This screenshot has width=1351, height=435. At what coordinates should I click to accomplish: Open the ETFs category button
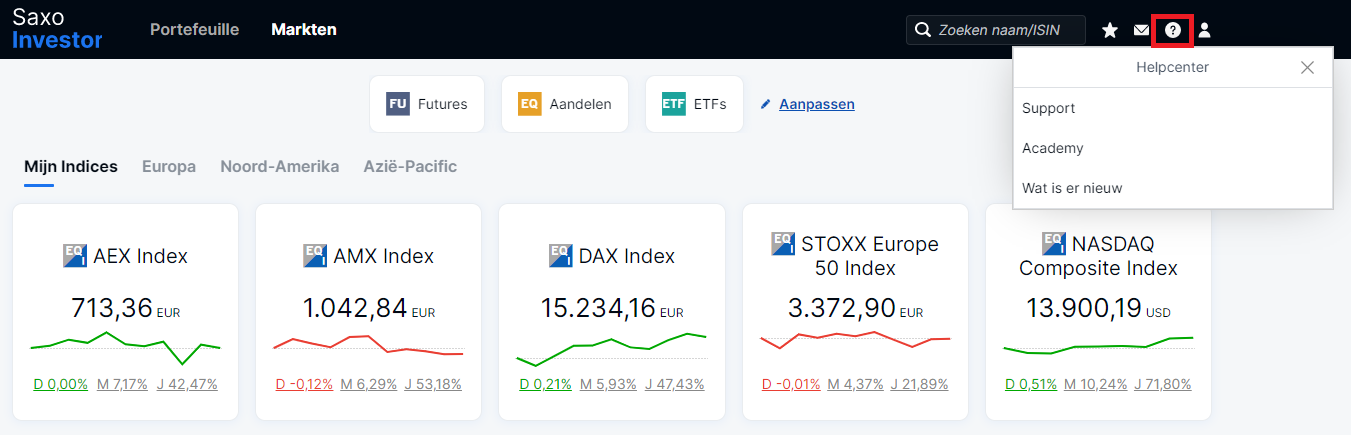tap(695, 104)
